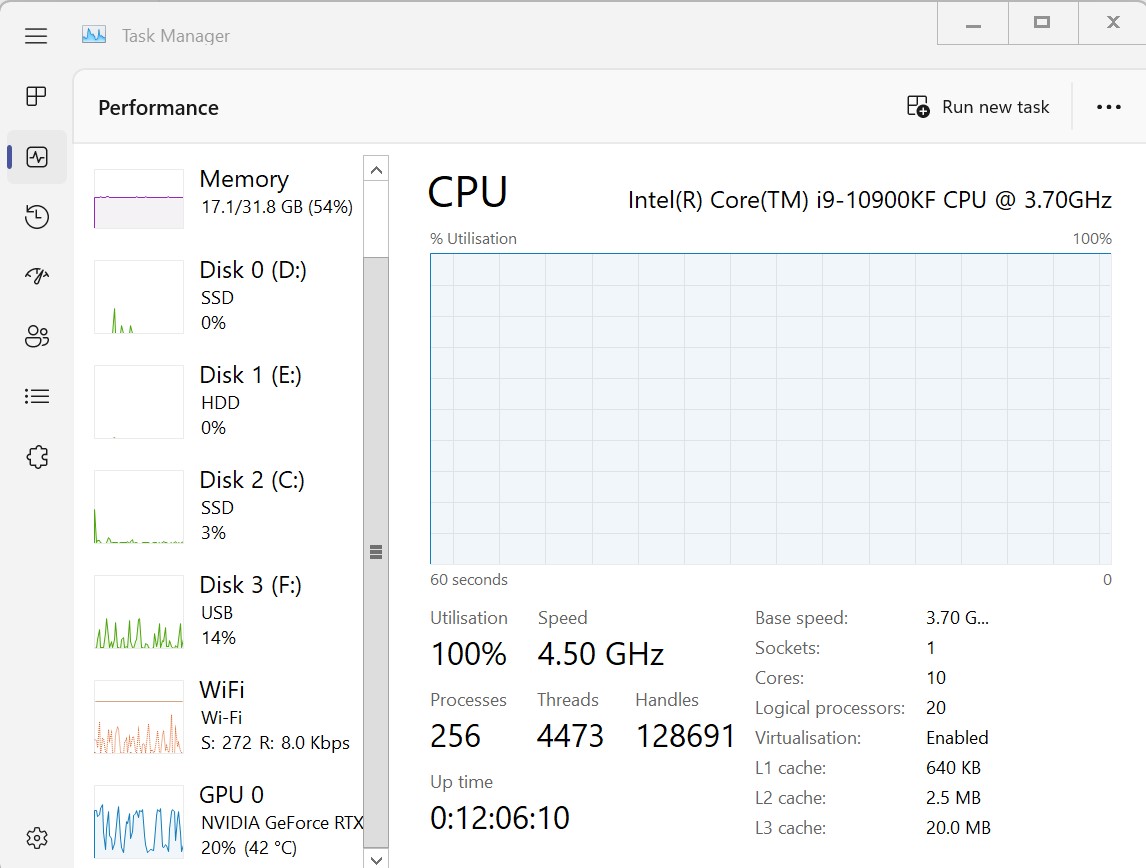The width and height of the screenshot is (1146, 868).
Task: Select Disk 2 (C:) SSD entry
Action: point(220,505)
